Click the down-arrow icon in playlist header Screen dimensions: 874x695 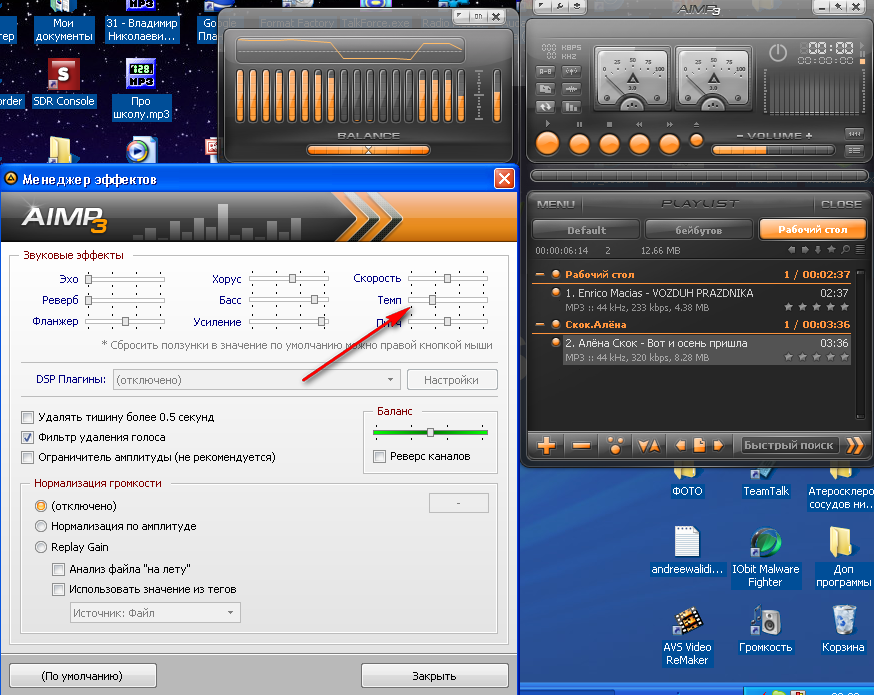pyautogui.click(x=818, y=250)
